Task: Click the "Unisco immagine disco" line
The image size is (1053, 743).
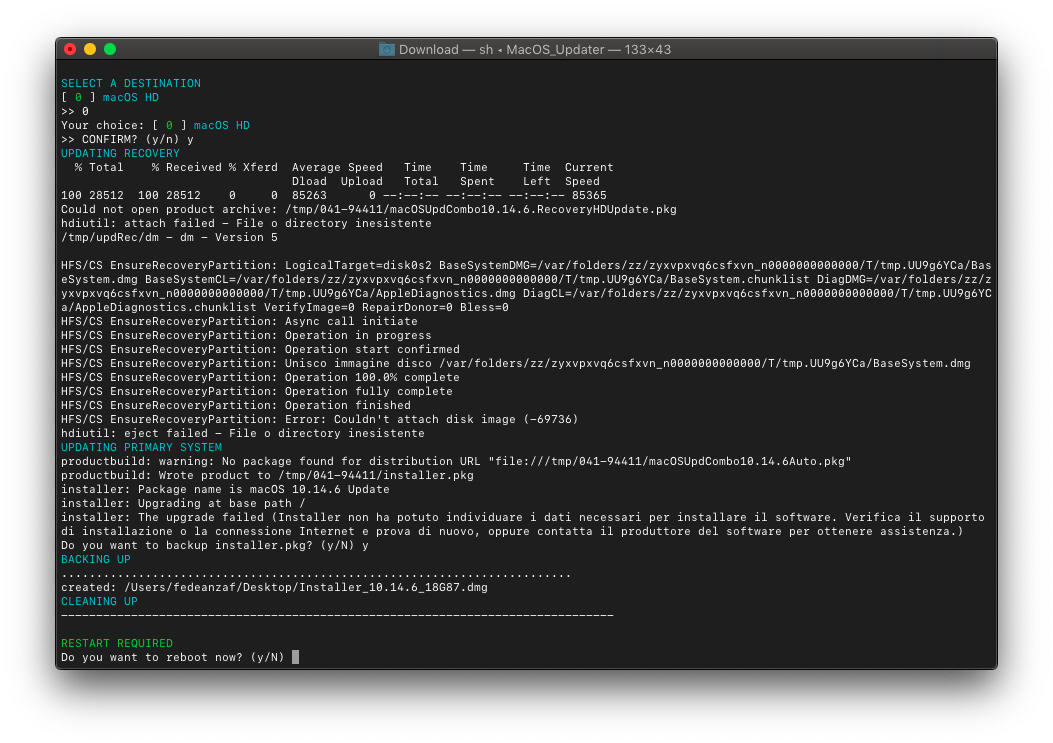Action: click(x=516, y=363)
